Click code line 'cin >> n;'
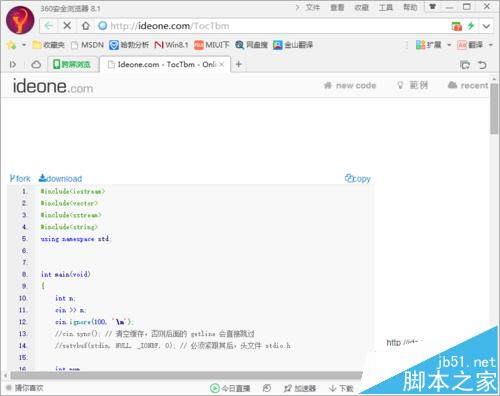 [x=70, y=310]
